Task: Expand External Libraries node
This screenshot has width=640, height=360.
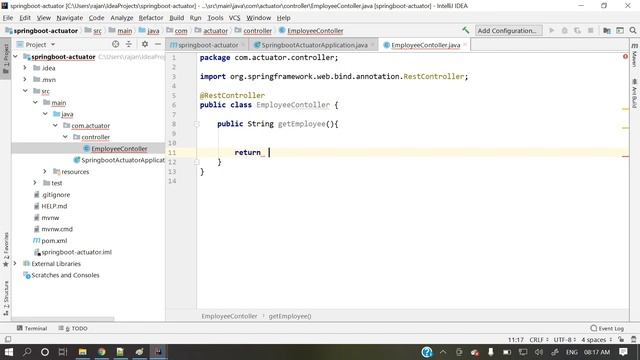Action: point(15,263)
